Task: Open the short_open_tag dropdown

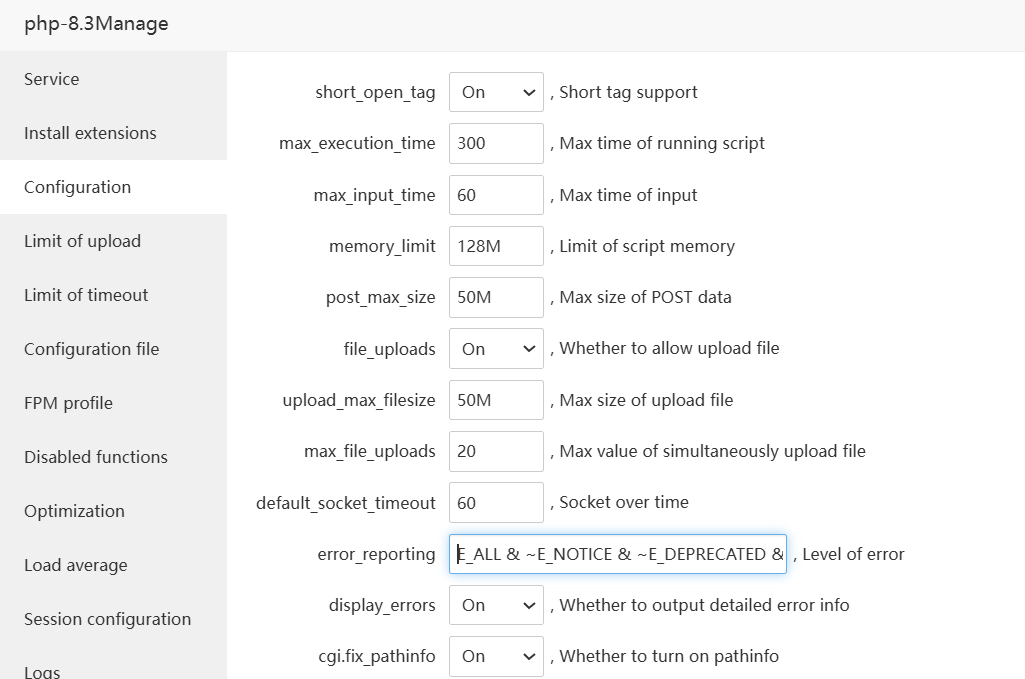Action: (x=496, y=92)
